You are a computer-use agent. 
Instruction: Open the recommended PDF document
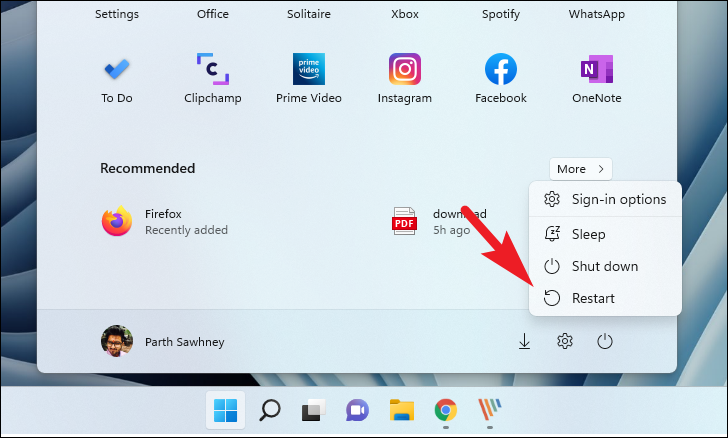coord(439,222)
